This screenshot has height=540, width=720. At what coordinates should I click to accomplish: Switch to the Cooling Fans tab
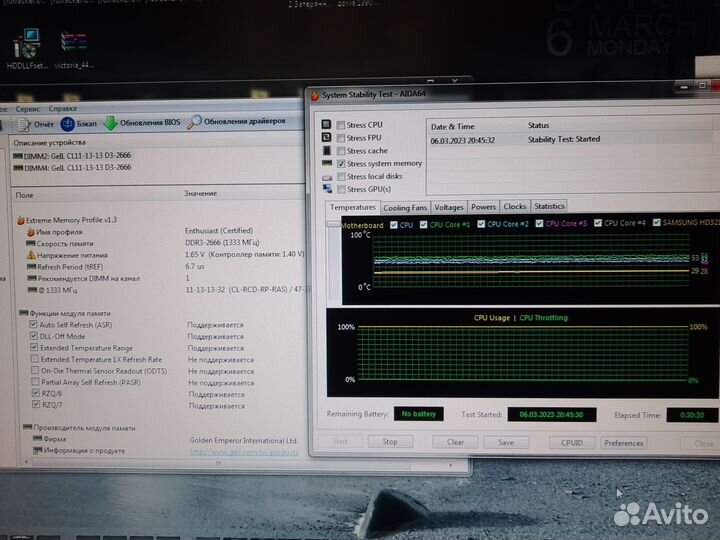pyautogui.click(x=405, y=207)
